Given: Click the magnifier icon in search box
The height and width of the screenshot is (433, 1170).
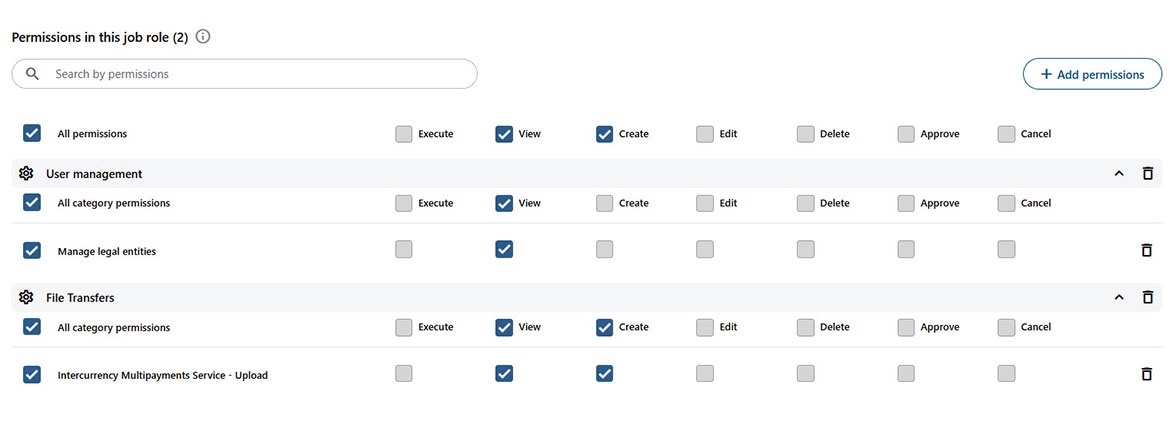Looking at the screenshot, I should (x=33, y=74).
